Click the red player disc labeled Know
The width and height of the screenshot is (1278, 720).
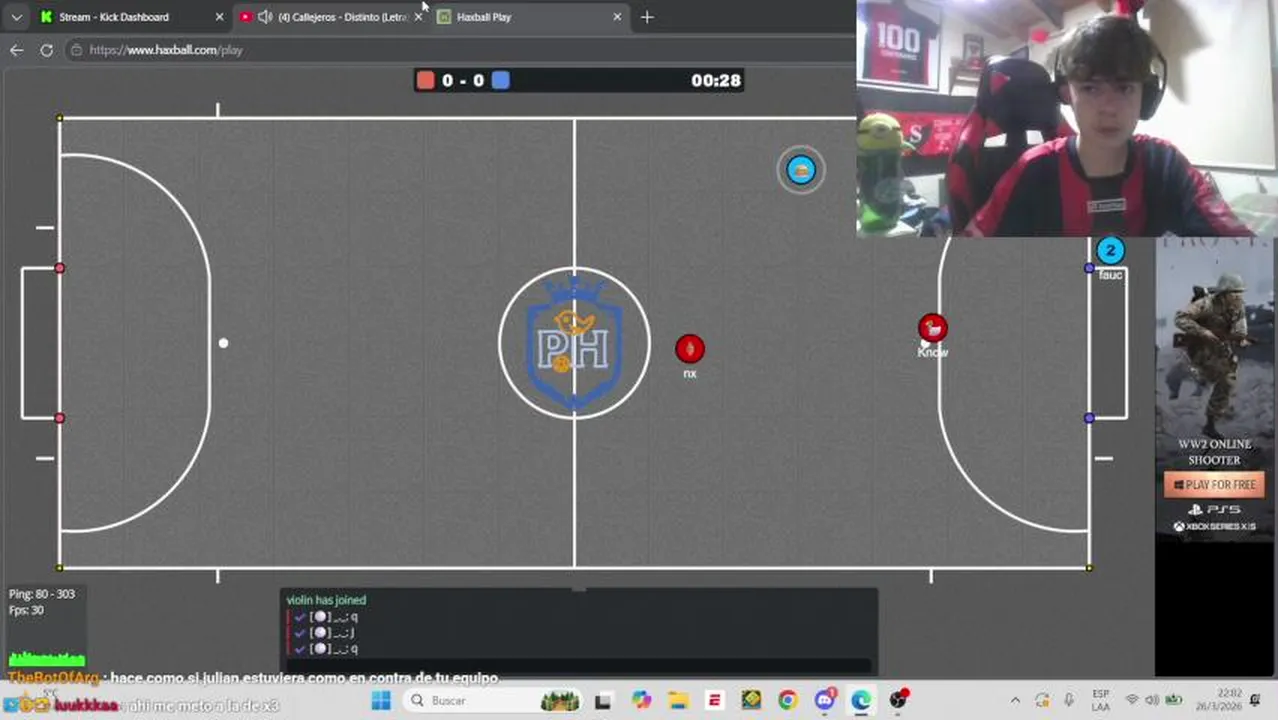coord(933,328)
